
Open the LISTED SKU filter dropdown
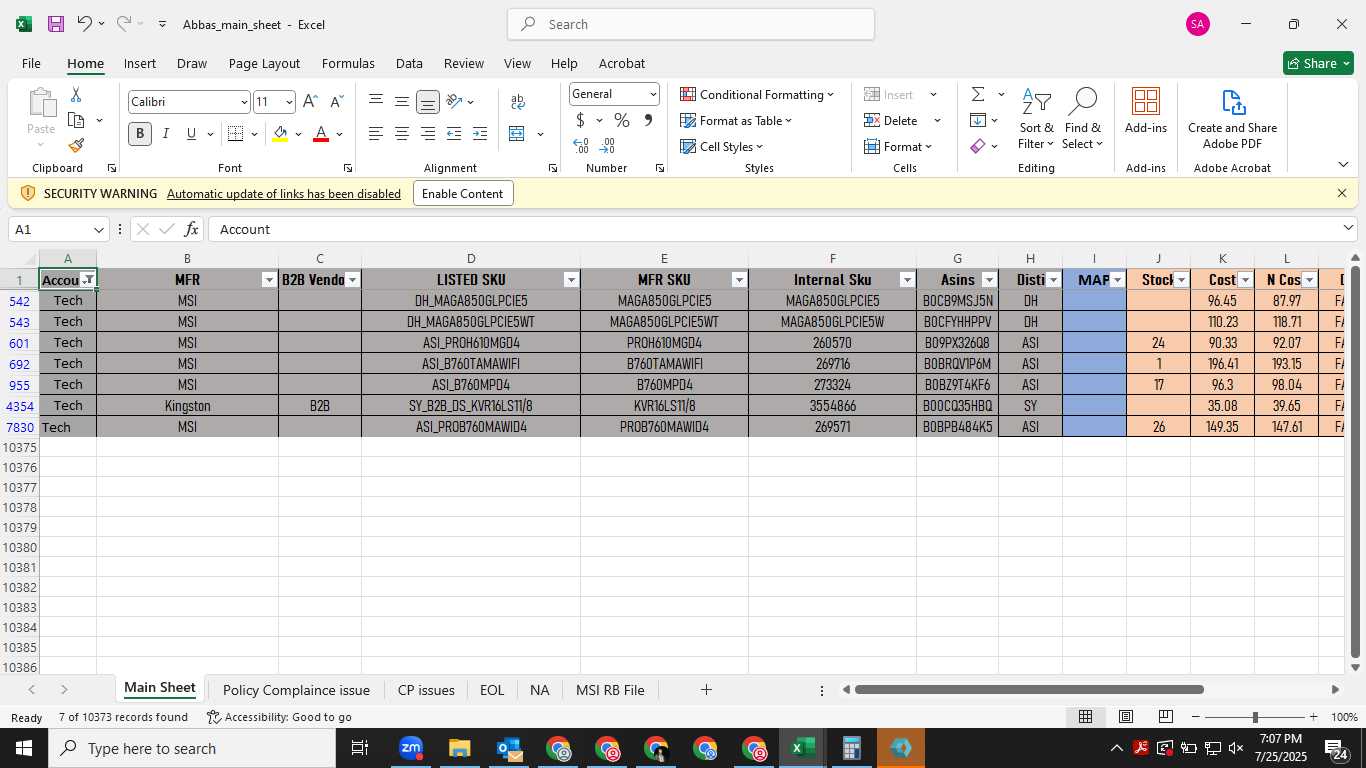(571, 280)
